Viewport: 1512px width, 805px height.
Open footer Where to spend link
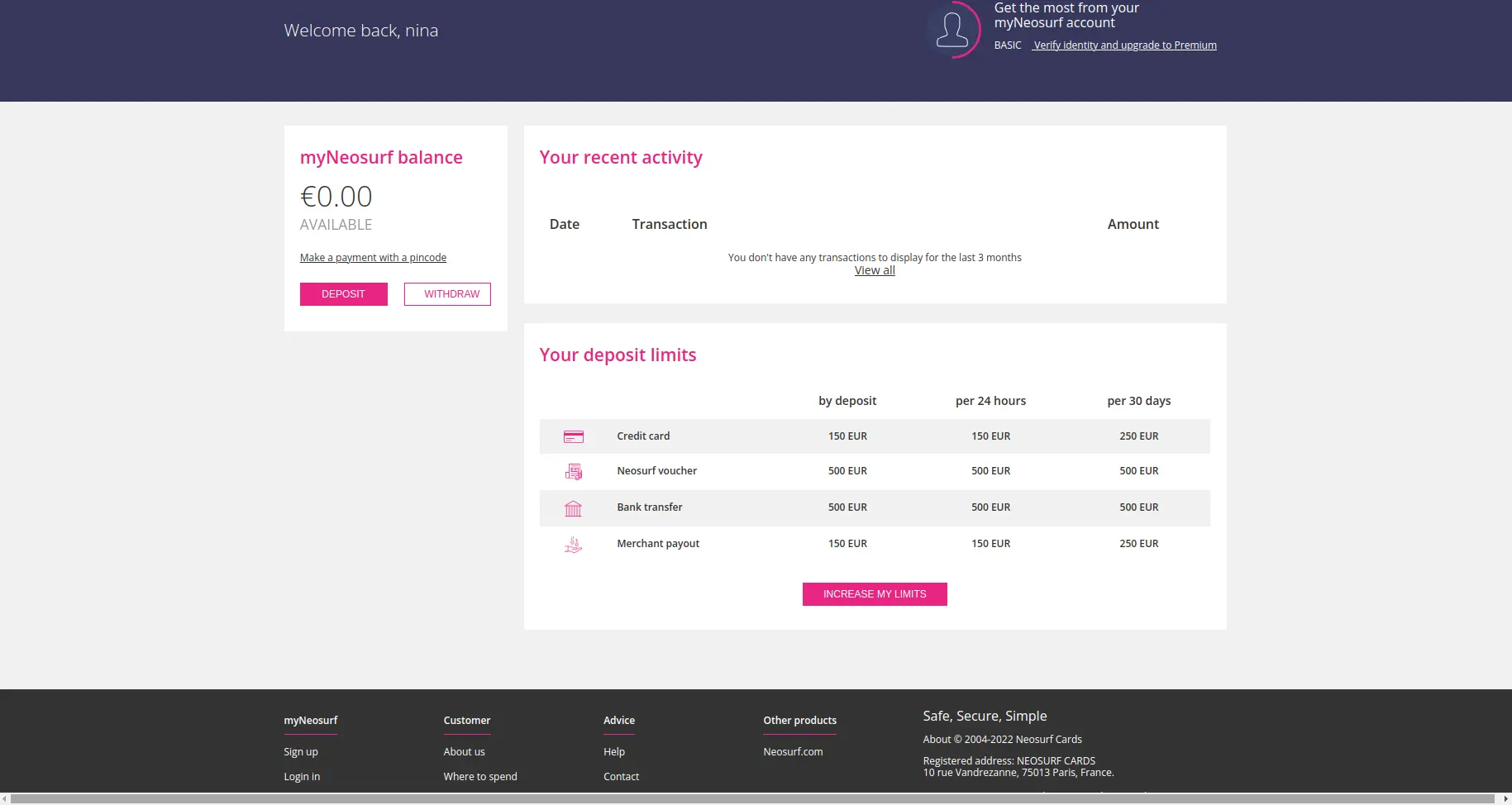coord(480,776)
